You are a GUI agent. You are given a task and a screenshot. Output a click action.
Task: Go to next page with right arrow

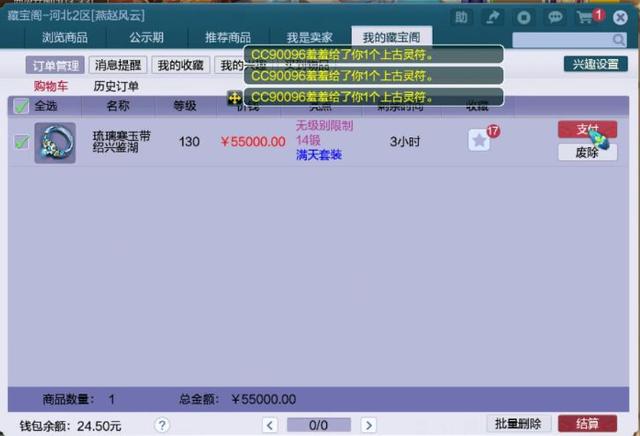point(369,425)
